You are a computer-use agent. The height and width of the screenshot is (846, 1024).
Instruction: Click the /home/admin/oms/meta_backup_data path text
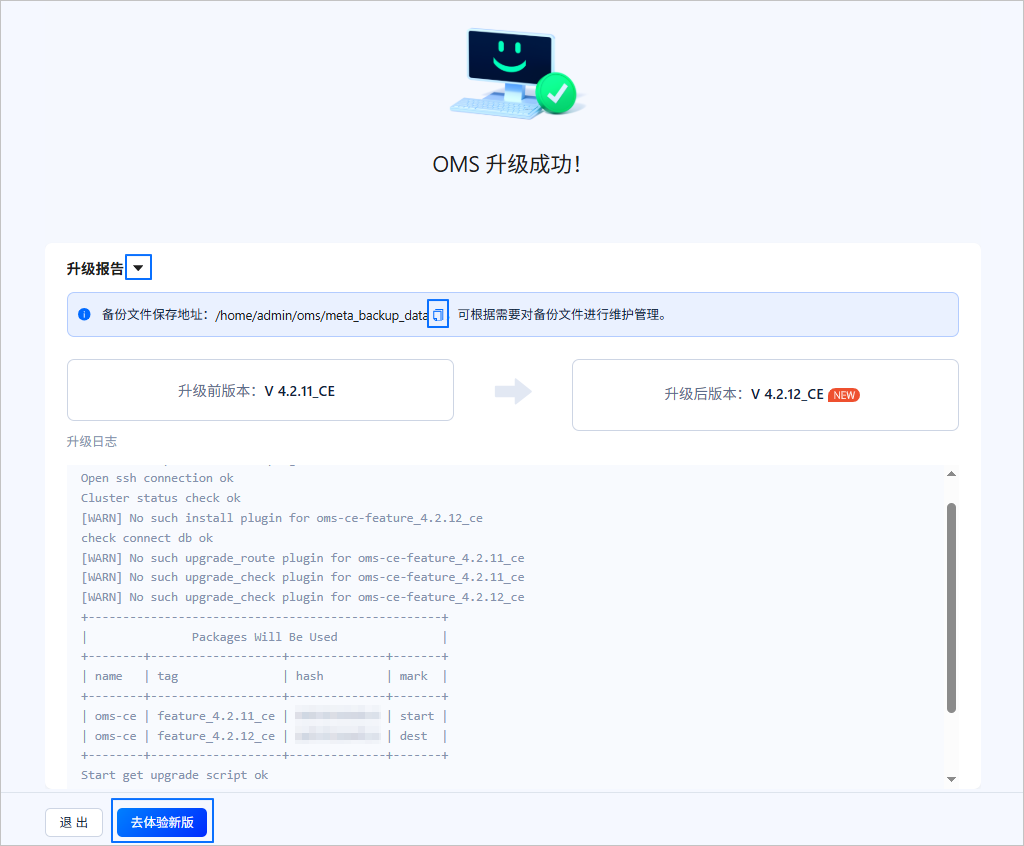pyautogui.click(x=321, y=315)
